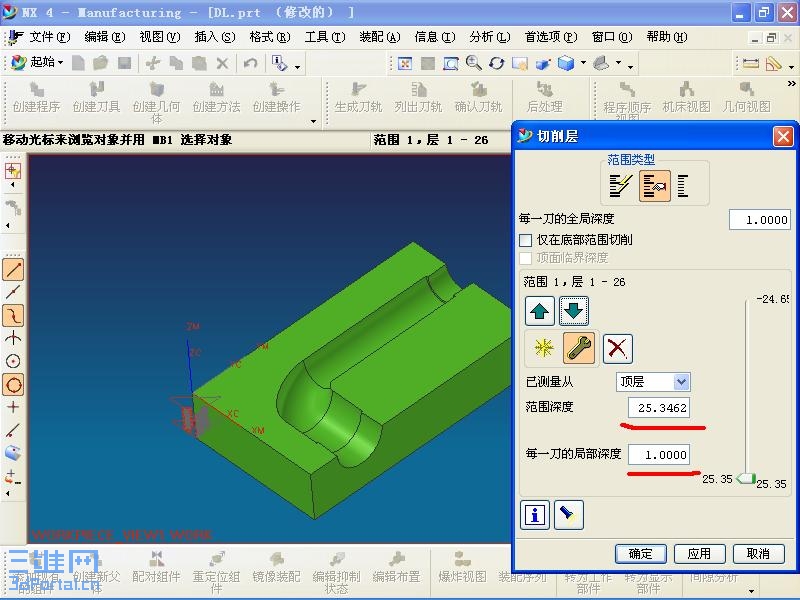Viewport: 800px width, 600px height.
Task: Click the 应用 button
Action: pyautogui.click(x=699, y=554)
